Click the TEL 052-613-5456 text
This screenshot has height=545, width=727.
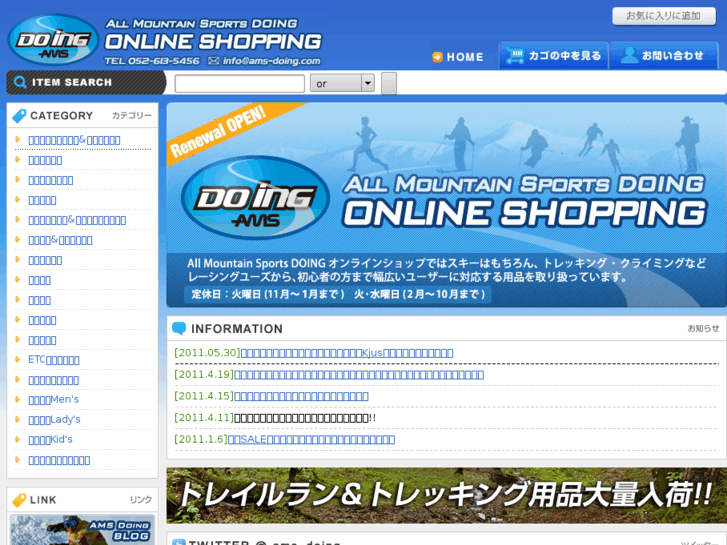[x=152, y=61]
